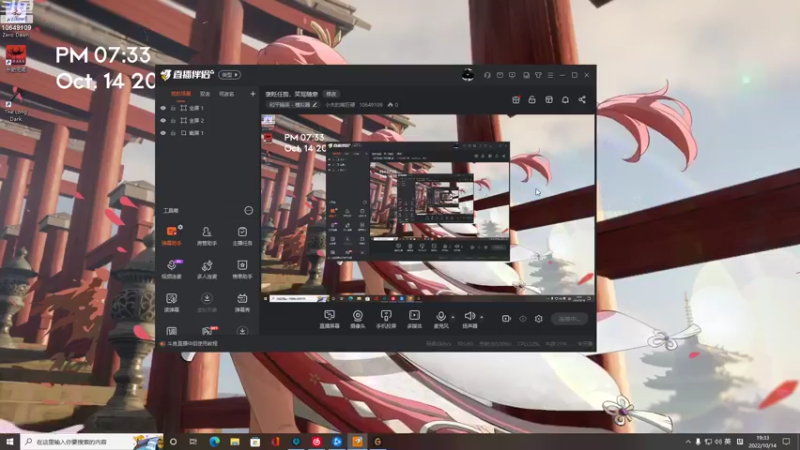The width and height of the screenshot is (800, 450).
Task: Open the Douyu tutorial link at bottom left
Action: click(190, 343)
